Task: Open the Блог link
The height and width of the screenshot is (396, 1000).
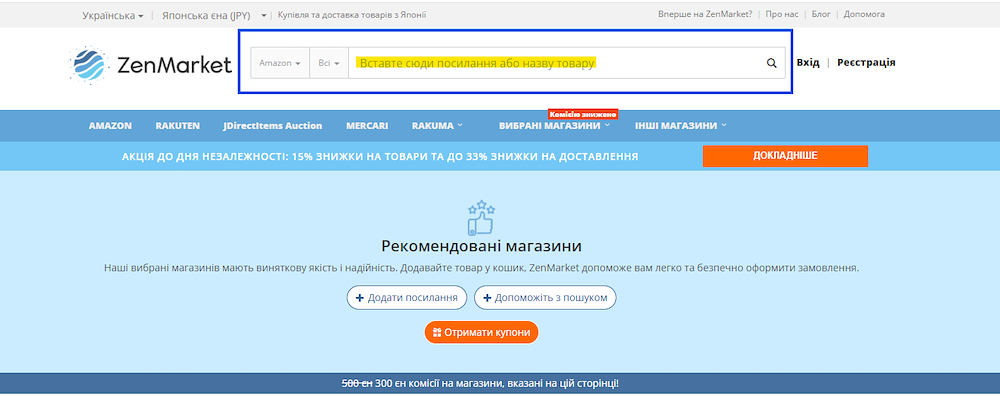Action: (821, 14)
